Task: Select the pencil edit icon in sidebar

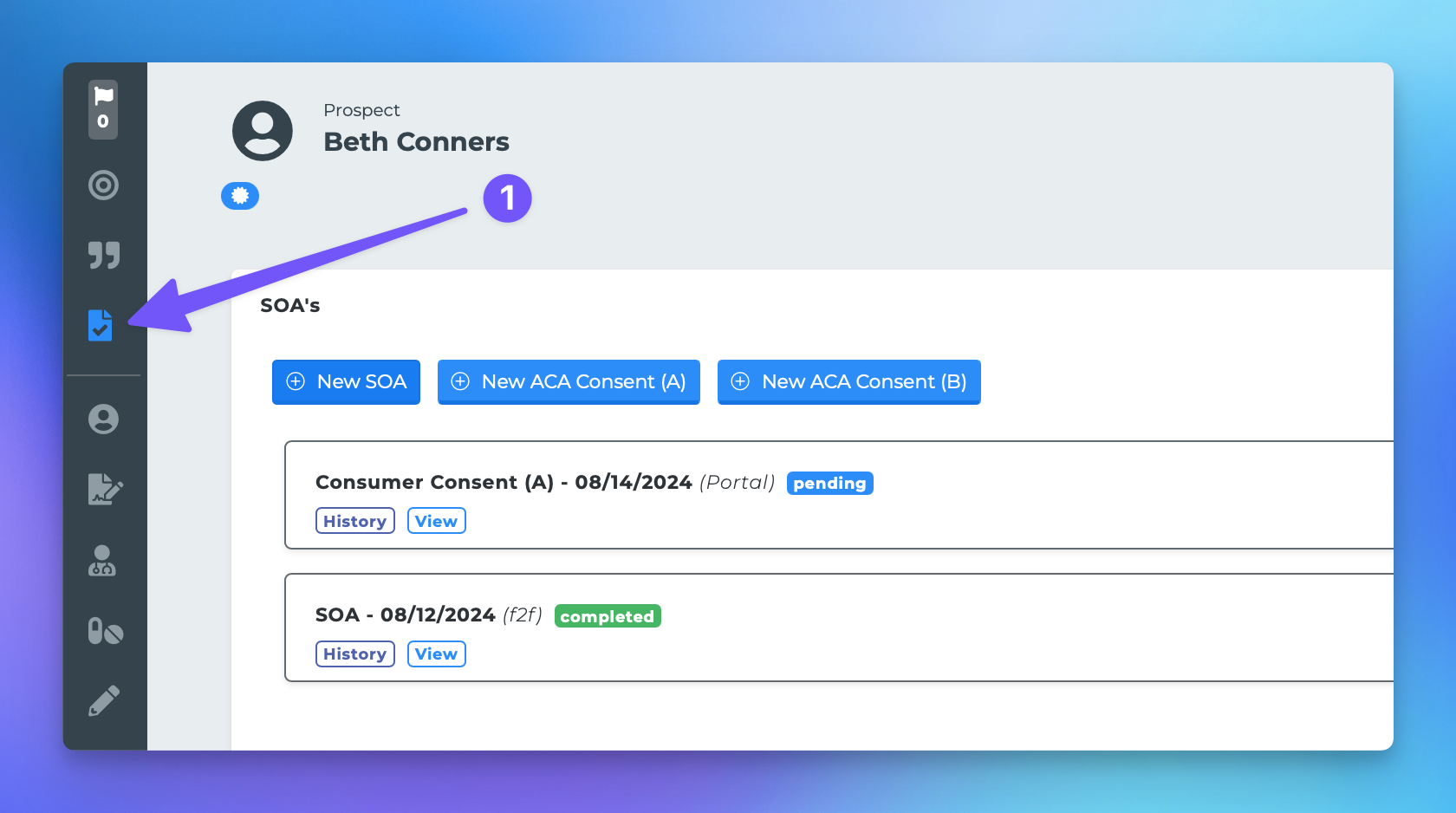Action: (x=104, y=701)
